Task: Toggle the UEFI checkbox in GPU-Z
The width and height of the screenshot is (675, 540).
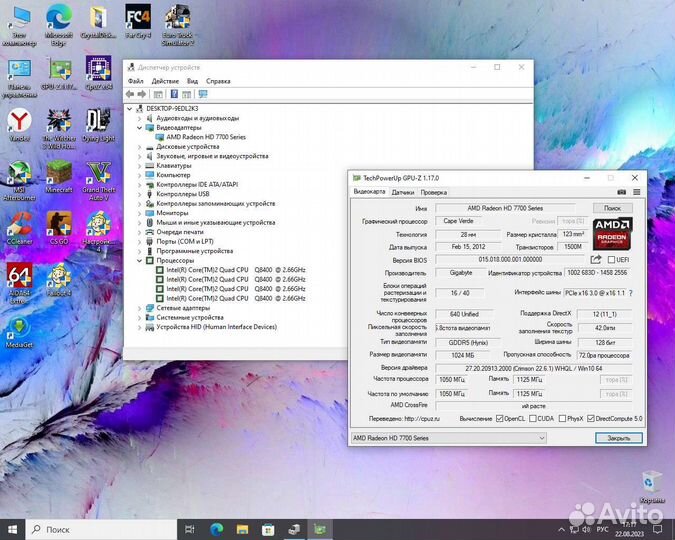Action: 611,260
